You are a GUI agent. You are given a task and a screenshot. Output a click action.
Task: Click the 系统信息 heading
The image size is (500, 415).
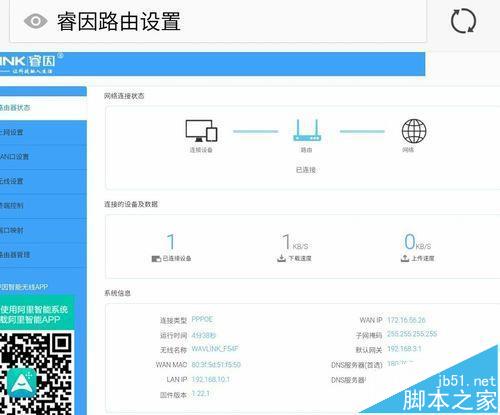point(117,293)
